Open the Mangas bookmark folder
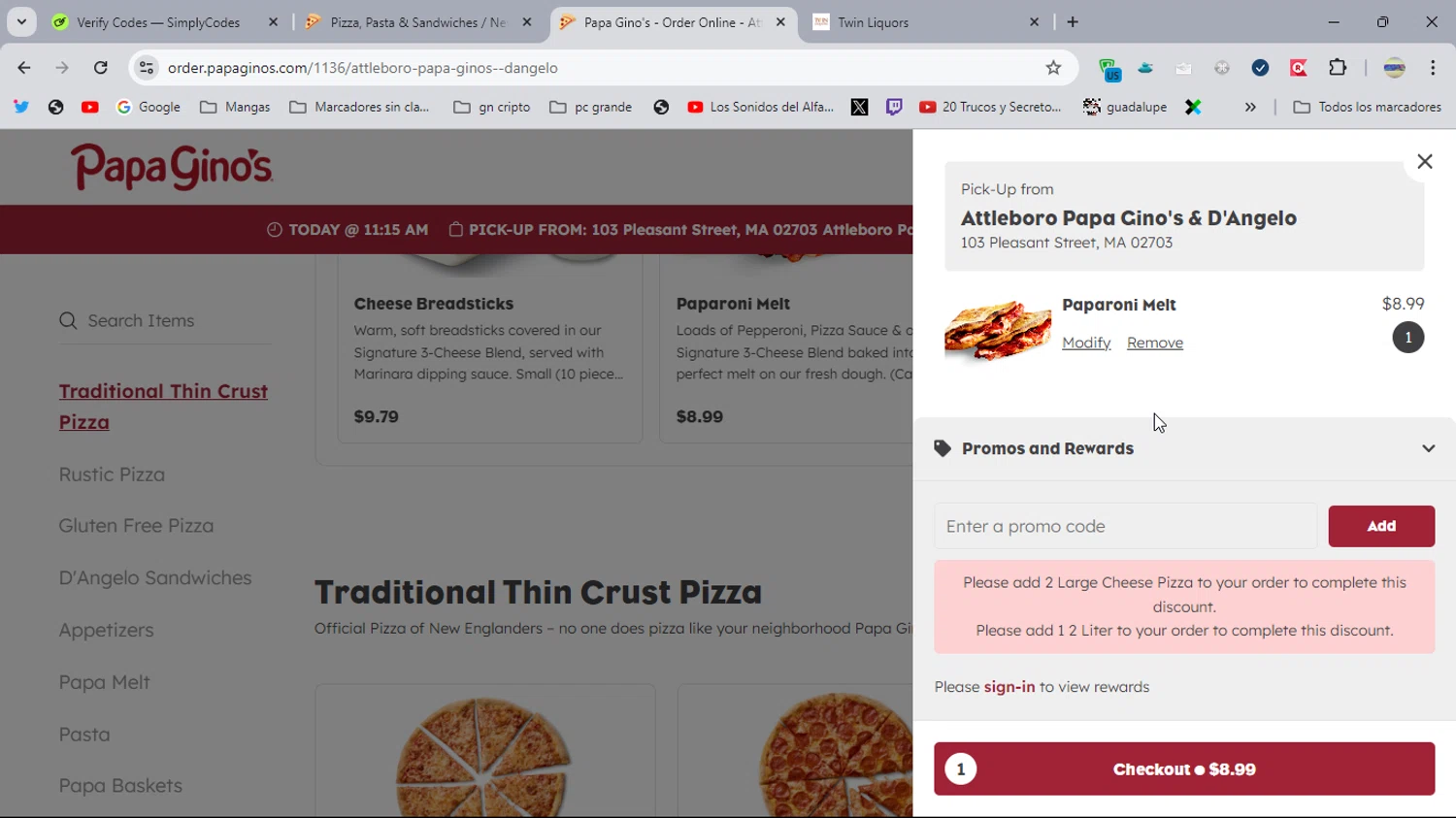This screenshot has width=1456, height=818. pos(235,107)
